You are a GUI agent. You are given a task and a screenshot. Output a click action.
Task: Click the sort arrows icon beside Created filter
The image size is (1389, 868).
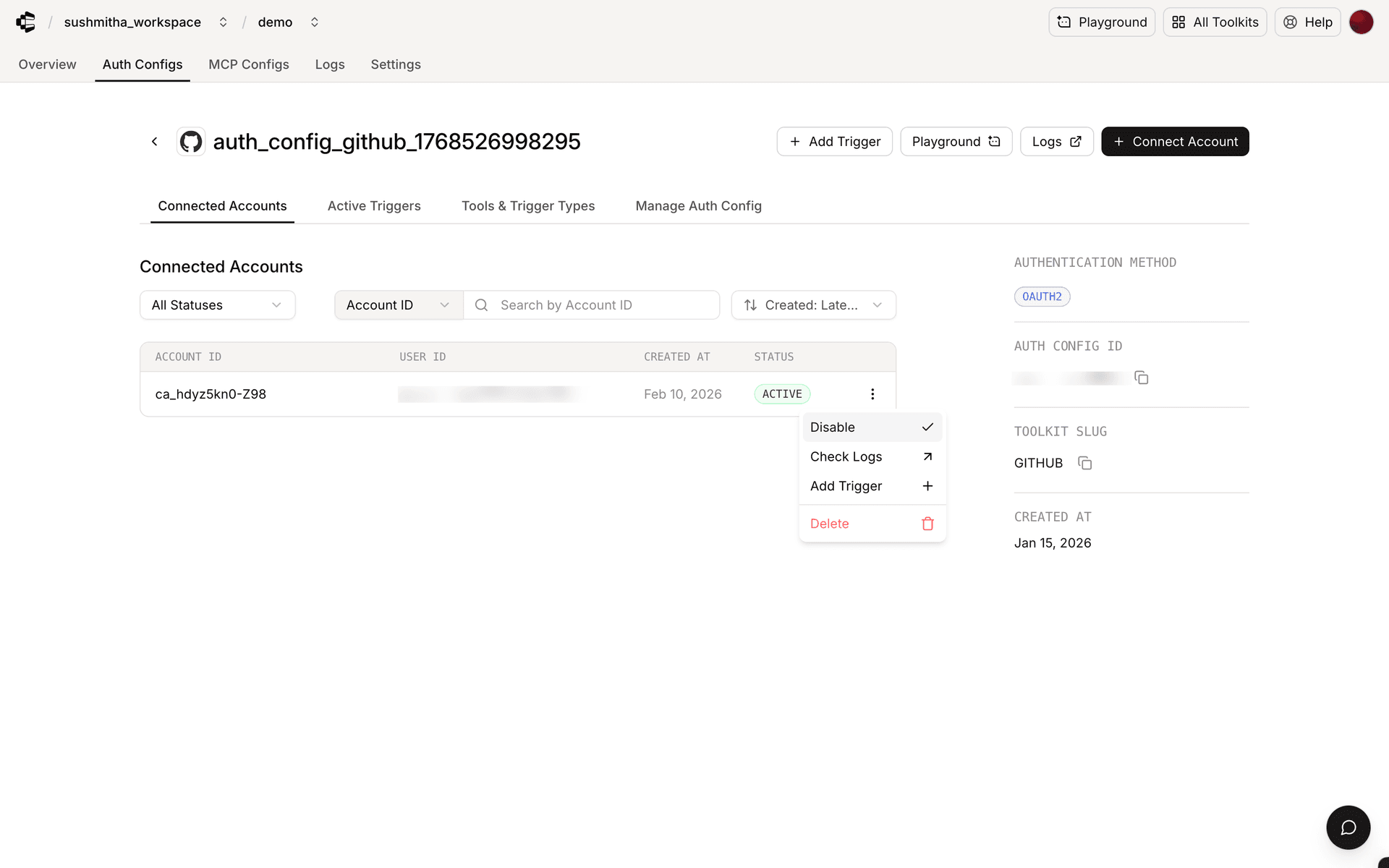(x=751, y=305)
